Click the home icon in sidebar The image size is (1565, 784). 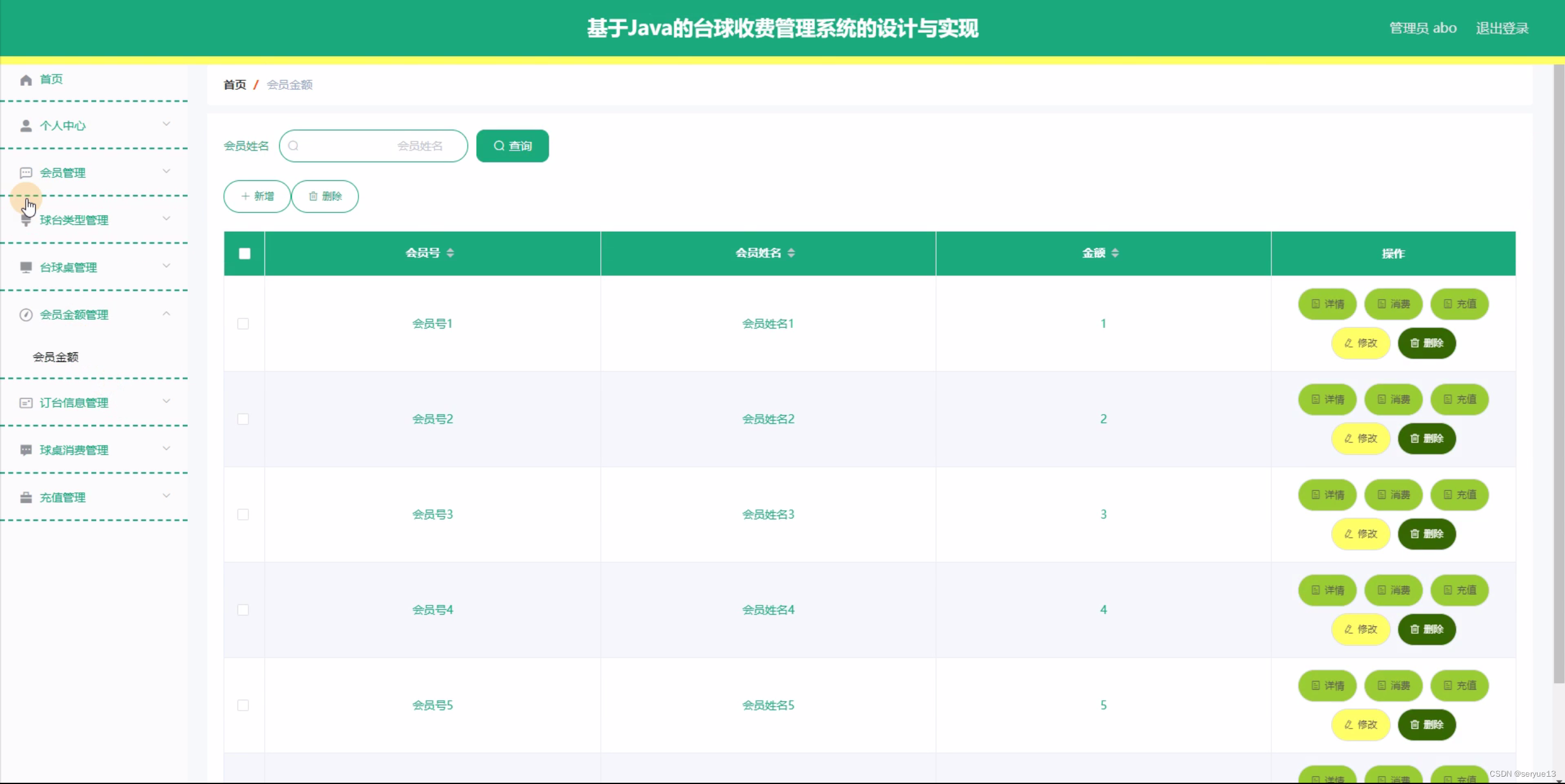26,80
